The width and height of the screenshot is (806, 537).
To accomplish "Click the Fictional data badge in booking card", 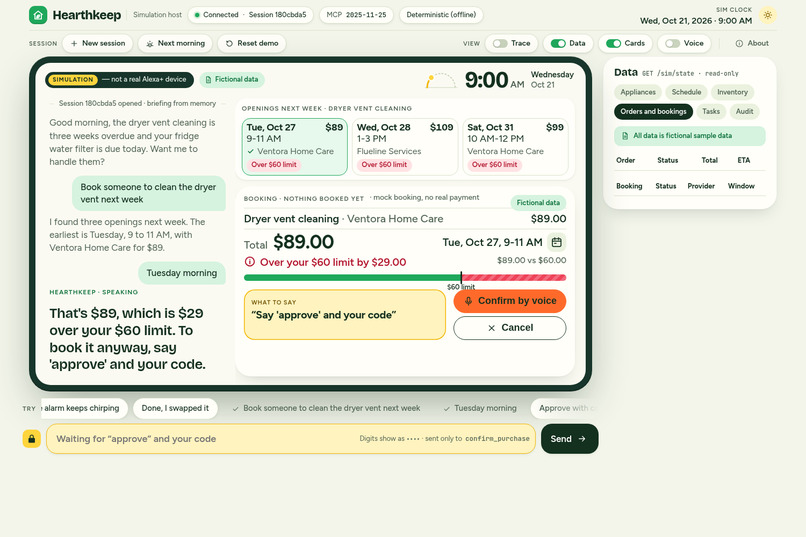I will tap(538, 202).
